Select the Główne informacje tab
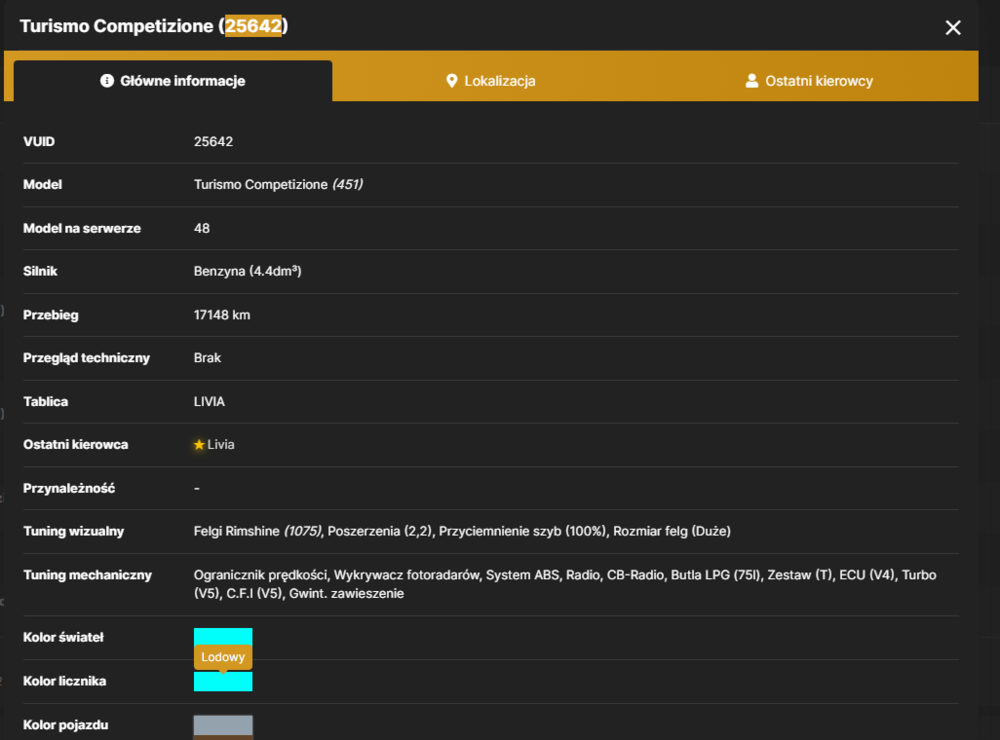This screenshot has height=740, width=1000. tap(173, 81)
